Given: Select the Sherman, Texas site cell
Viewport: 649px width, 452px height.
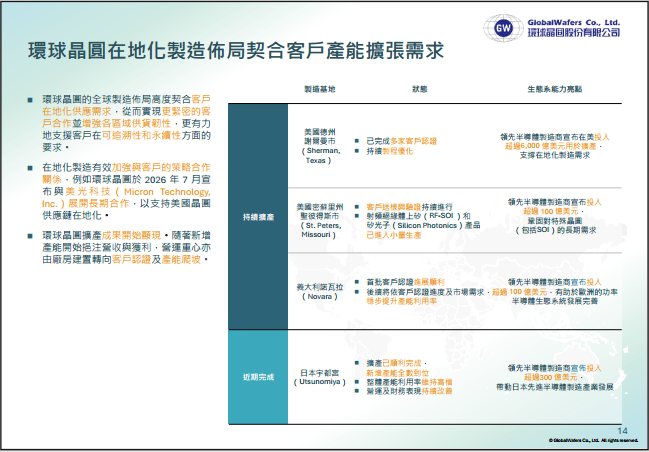Looking at the screenshot, I should (320, 146).
